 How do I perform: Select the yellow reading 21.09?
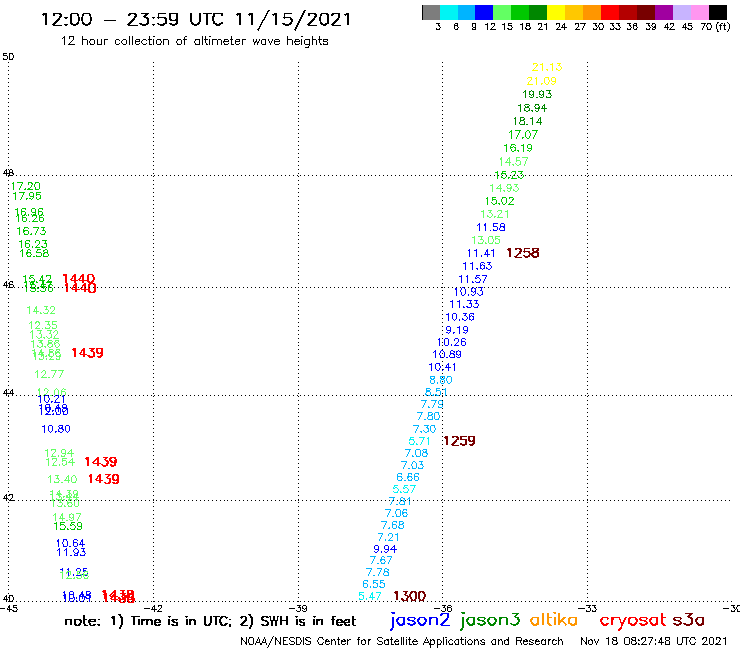pos(541,81)
